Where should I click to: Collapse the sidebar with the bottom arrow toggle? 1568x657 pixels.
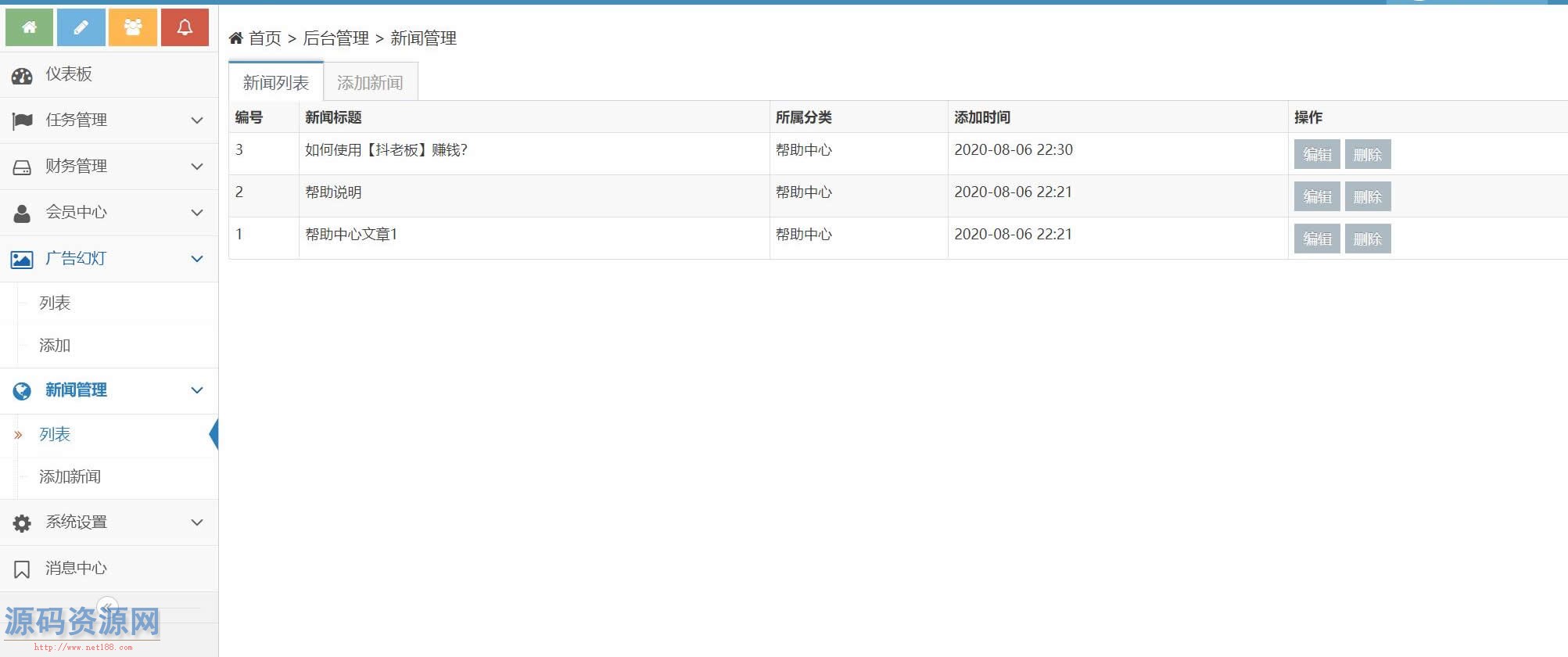(x=108, y=607)
